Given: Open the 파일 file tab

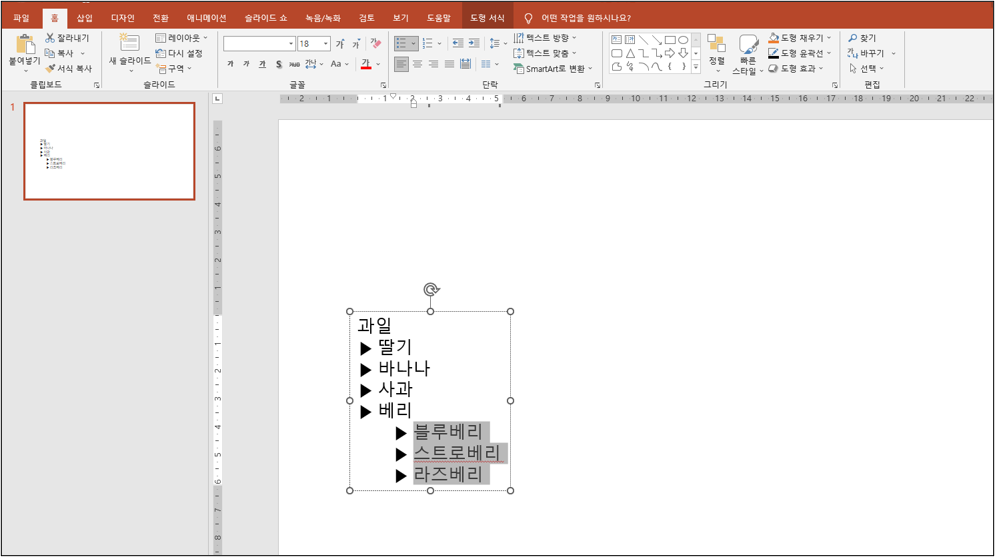Looking at the screenshot, I should (x=21, y=18).
